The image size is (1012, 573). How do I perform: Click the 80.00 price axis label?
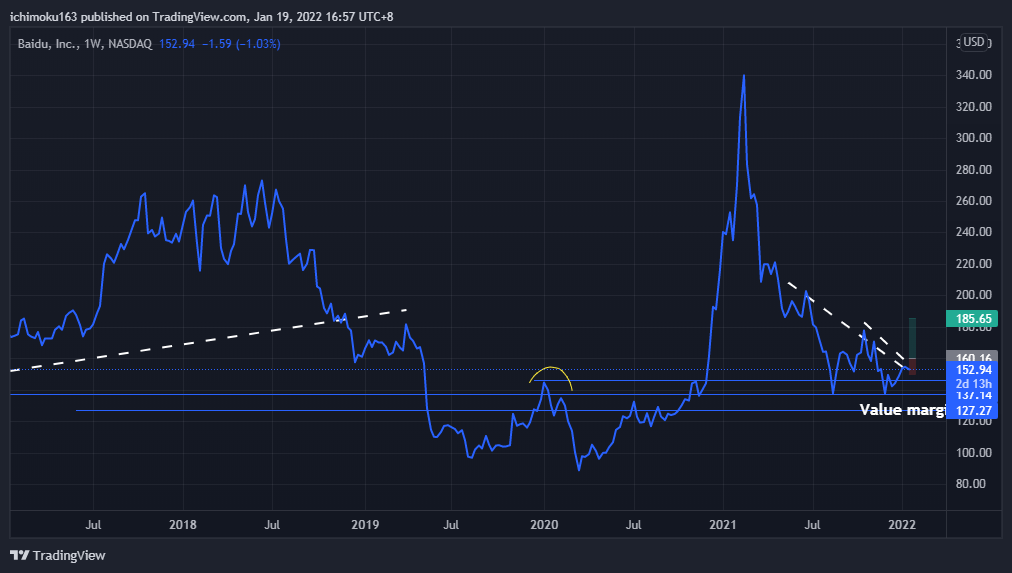click(x=971, y=484)
